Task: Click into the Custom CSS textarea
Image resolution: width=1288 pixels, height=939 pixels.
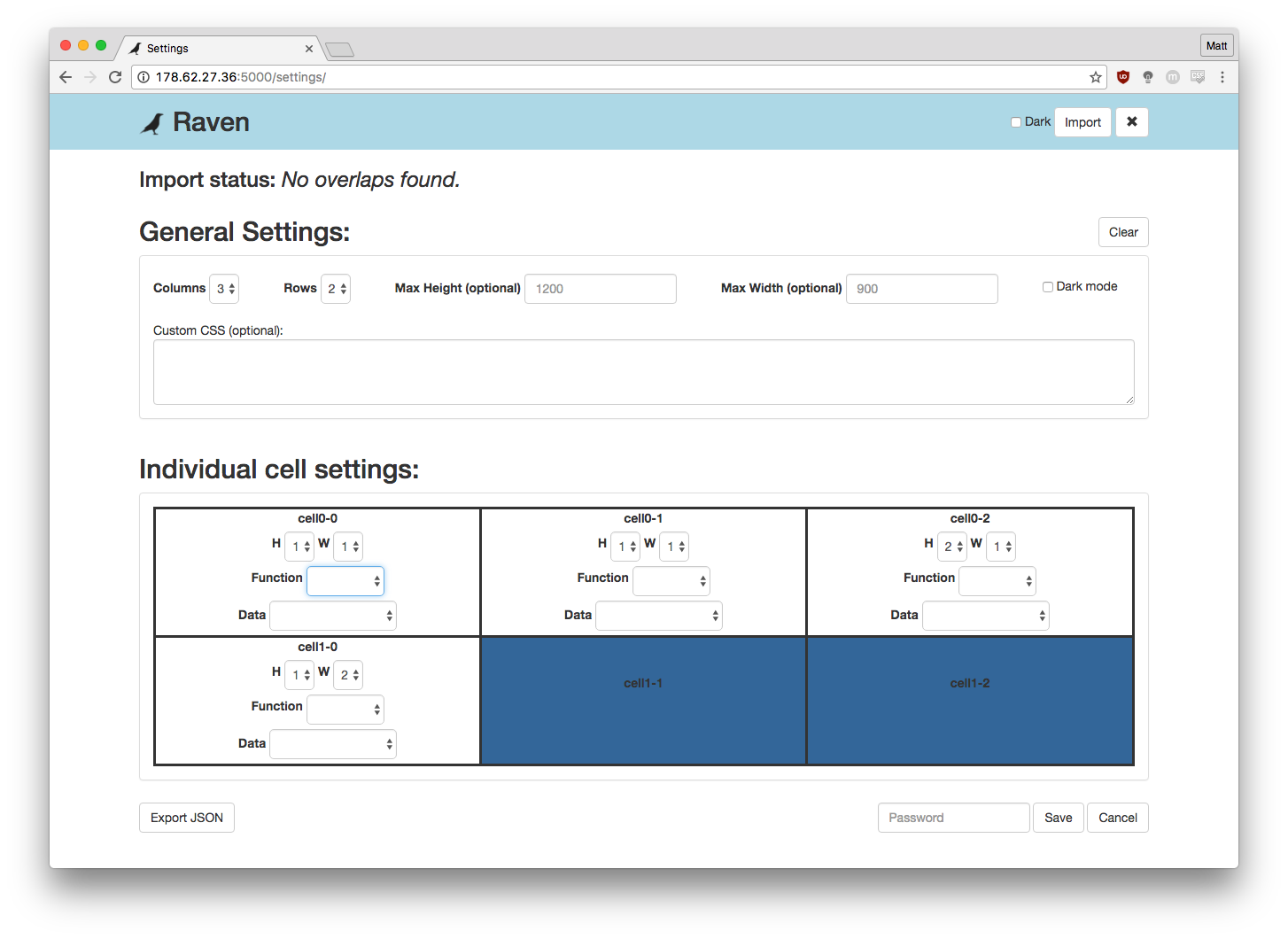Action: coord(644,372)
